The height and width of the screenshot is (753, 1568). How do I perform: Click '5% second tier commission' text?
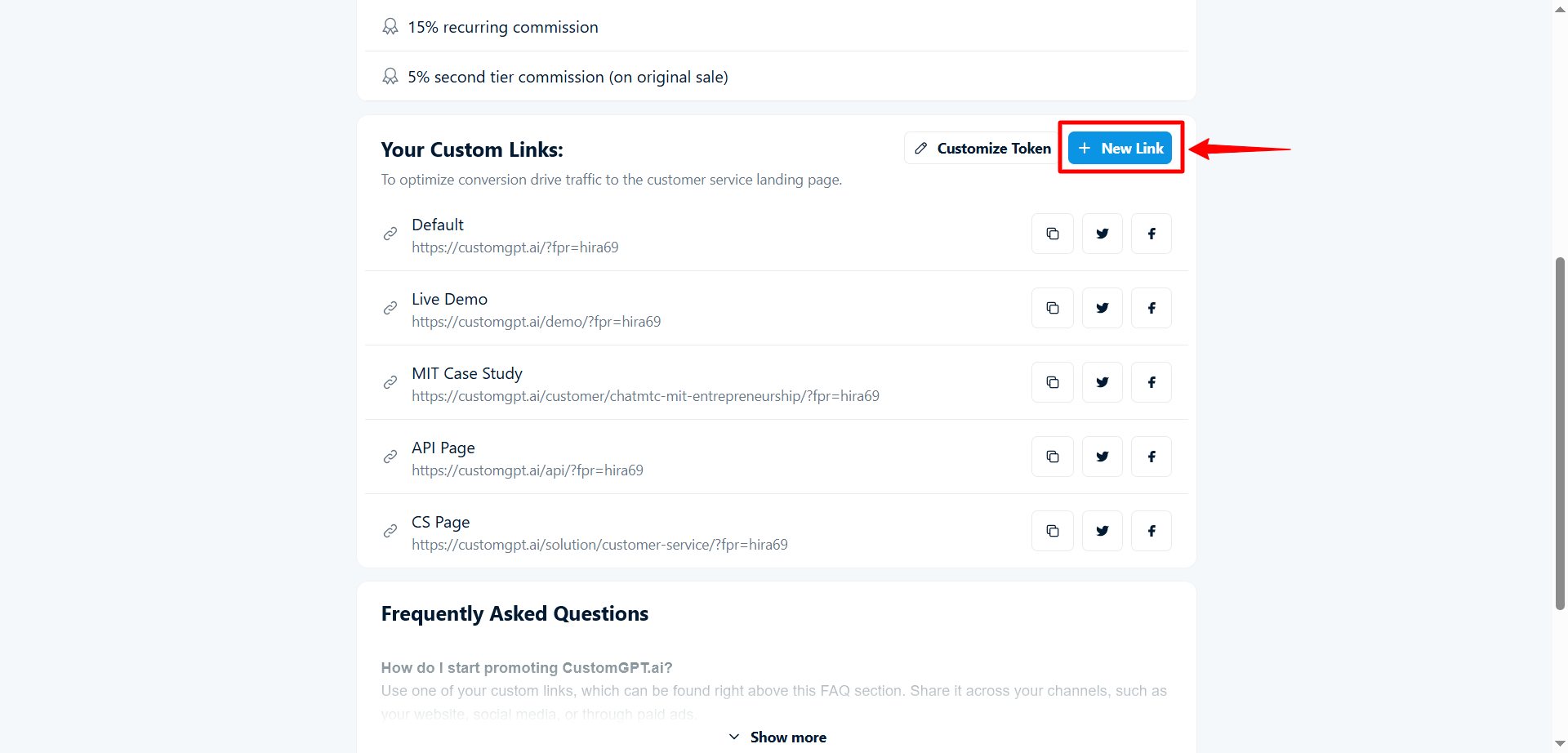pos(568,77)
